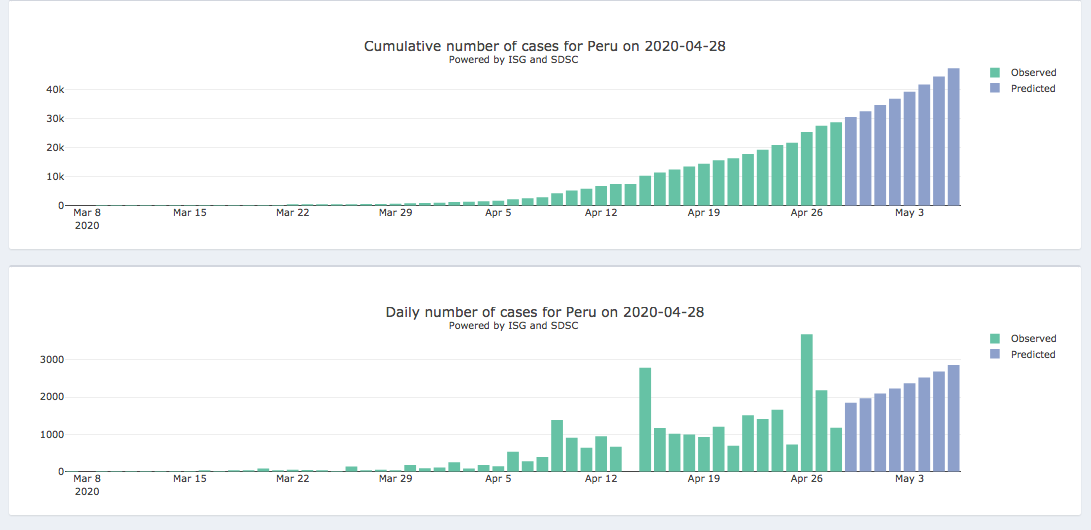
Task: Select first blue predicted bar in cumulative chart
Action: [850, 161]
